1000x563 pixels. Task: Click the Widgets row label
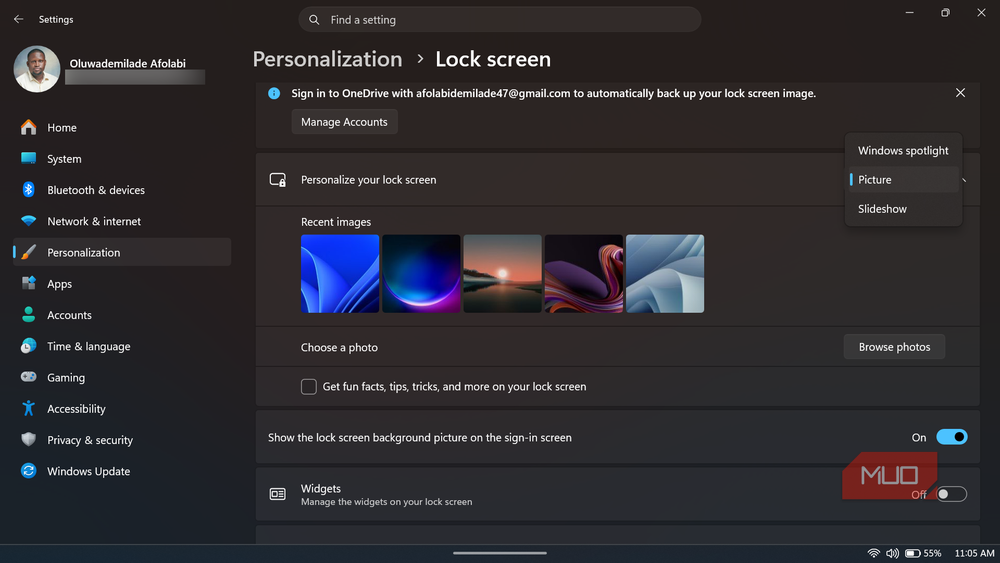321,488
